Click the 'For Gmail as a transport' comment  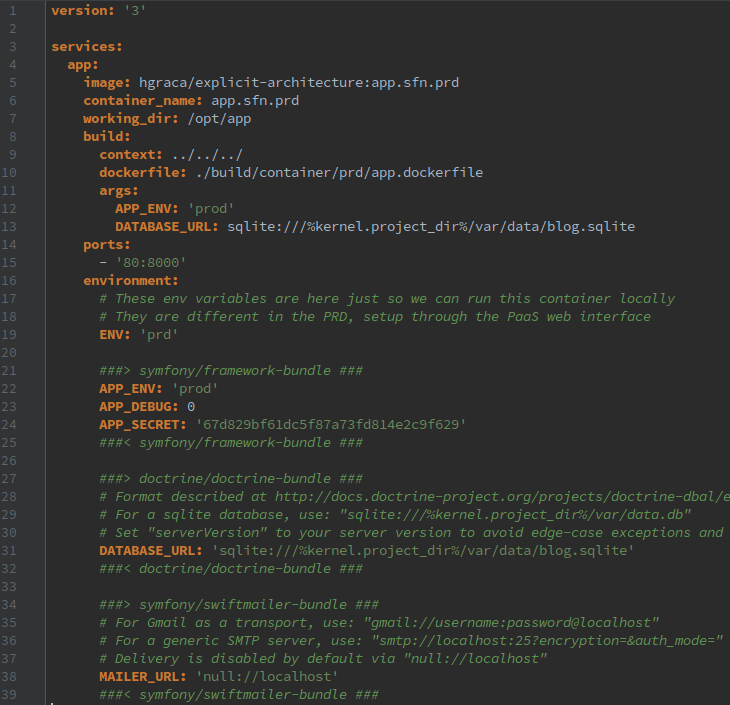(379, 623)
